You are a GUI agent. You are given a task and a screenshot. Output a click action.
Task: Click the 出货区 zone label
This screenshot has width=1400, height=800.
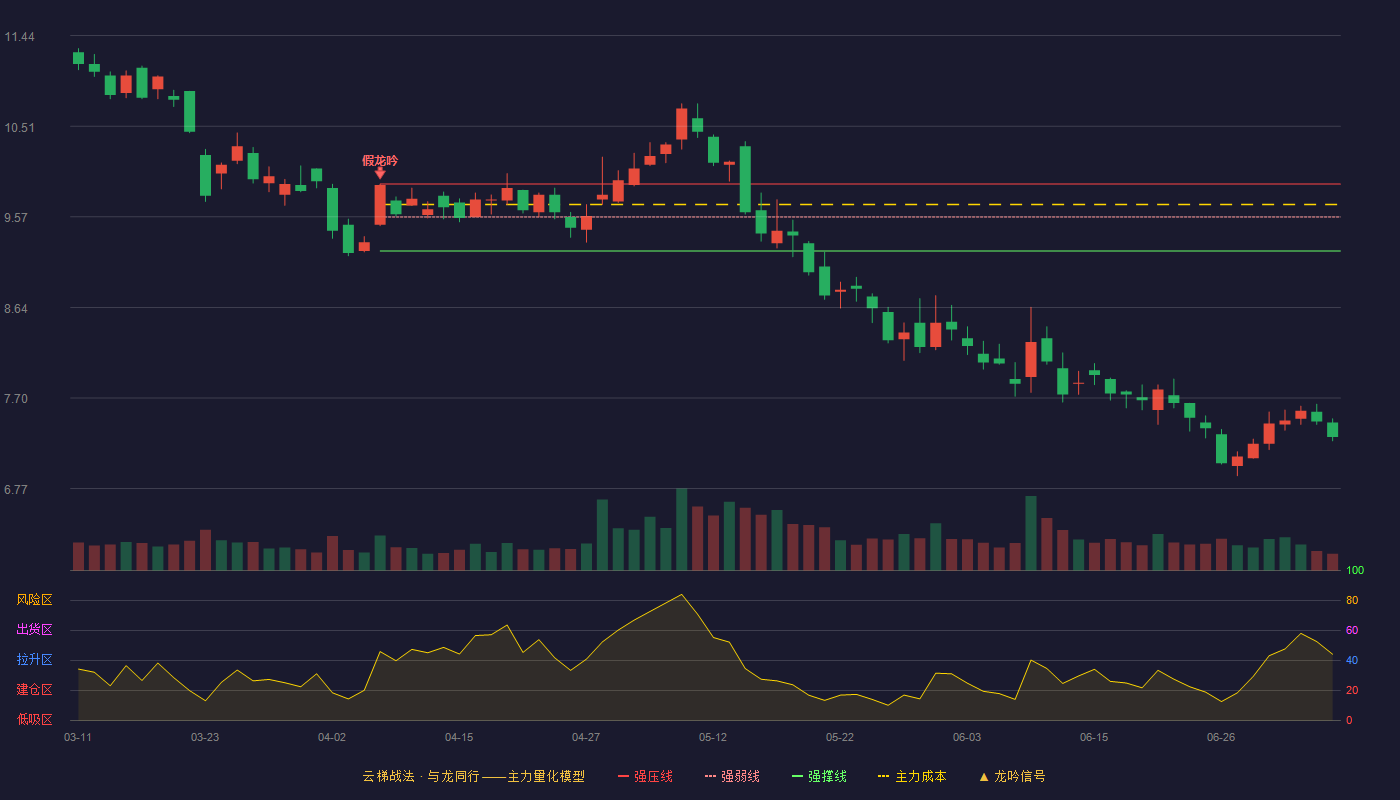pos(34,630)
